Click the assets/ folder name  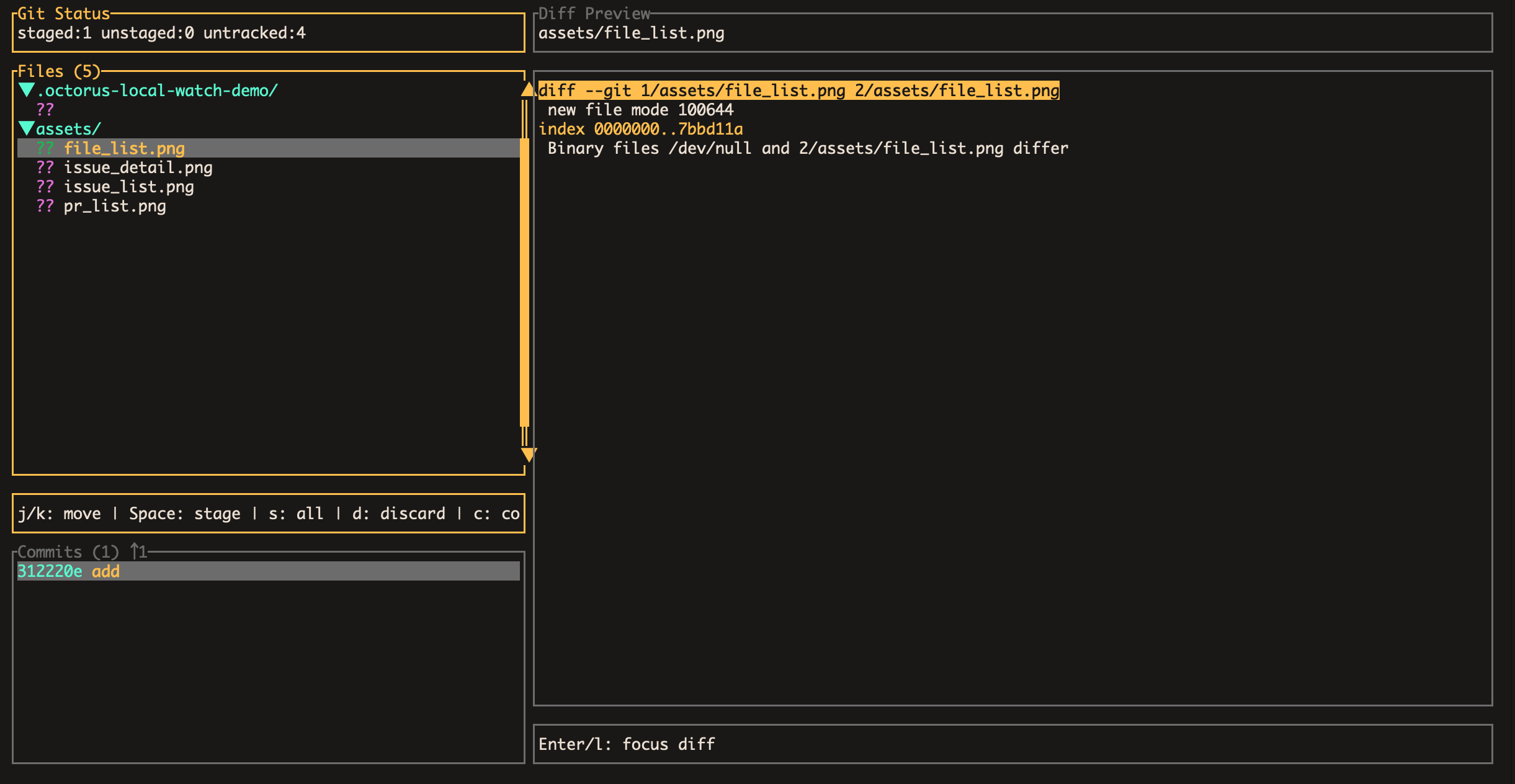[x=68, y=129]
